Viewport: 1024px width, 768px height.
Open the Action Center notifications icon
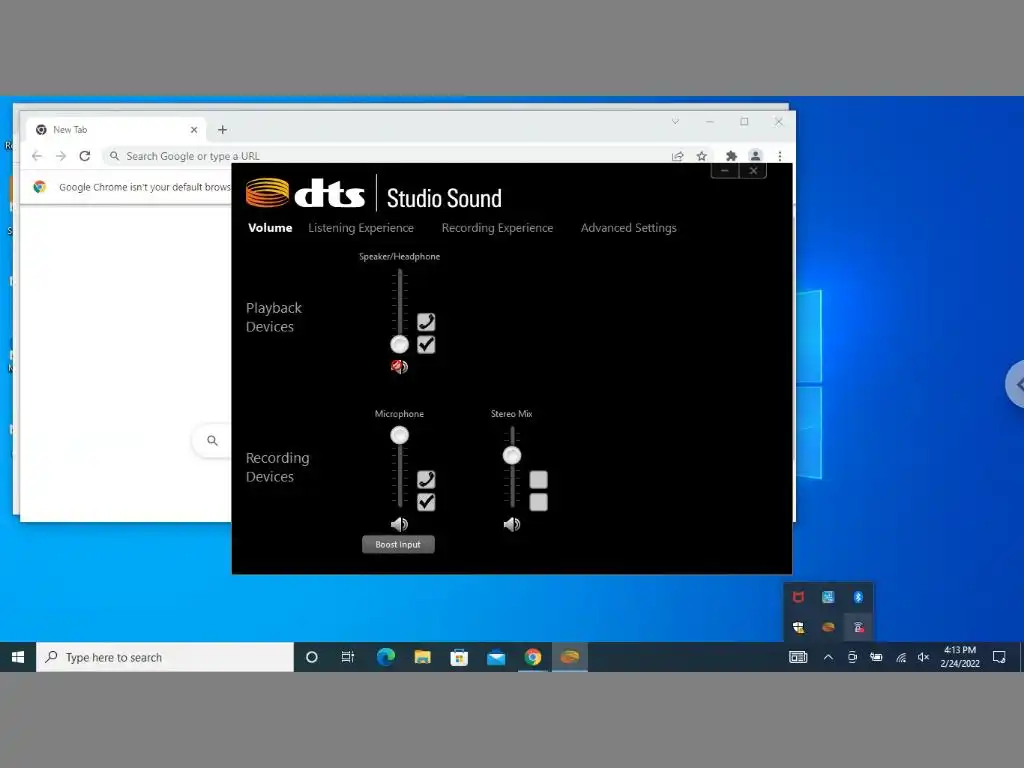point(999,657)
